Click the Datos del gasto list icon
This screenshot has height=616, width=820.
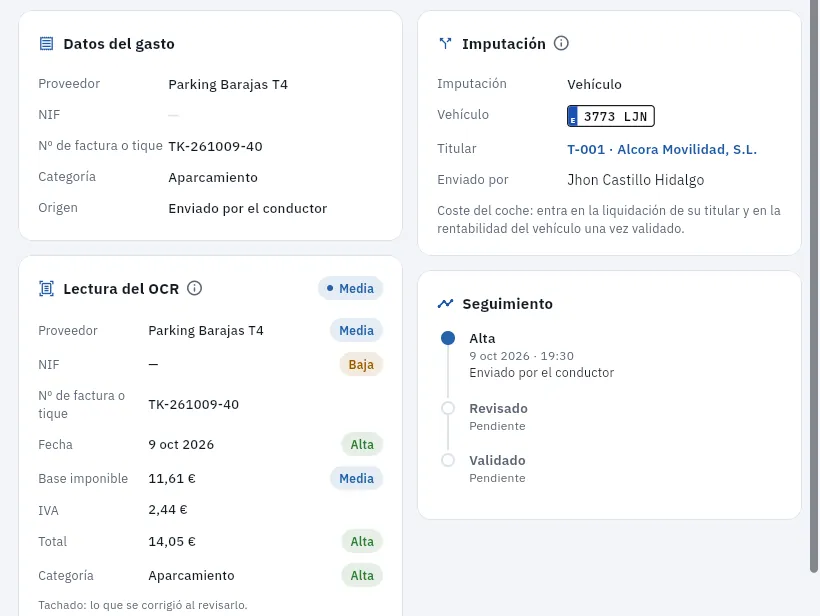pos(47,43)
